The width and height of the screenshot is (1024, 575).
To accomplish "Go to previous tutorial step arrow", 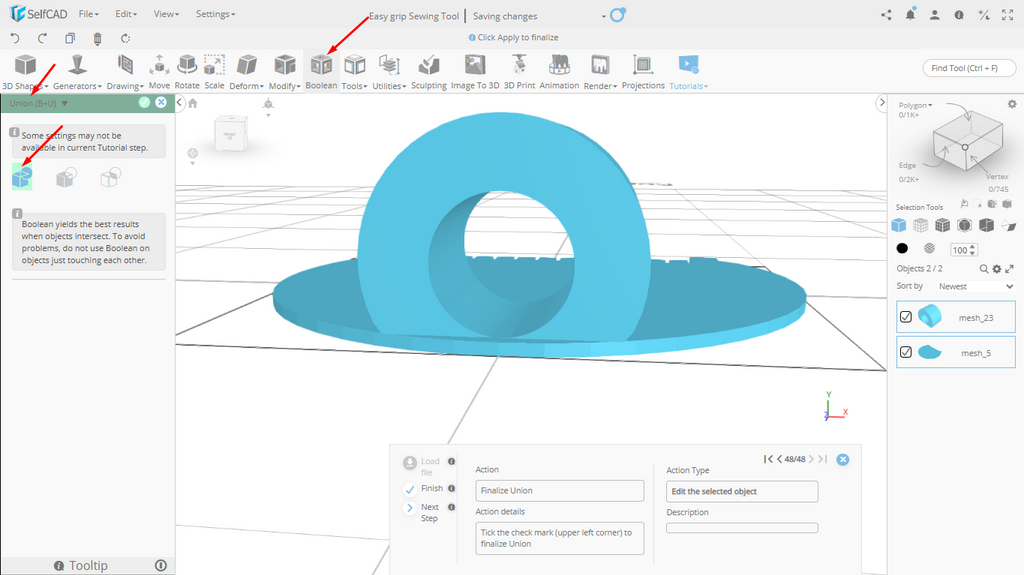I will 779,459.
